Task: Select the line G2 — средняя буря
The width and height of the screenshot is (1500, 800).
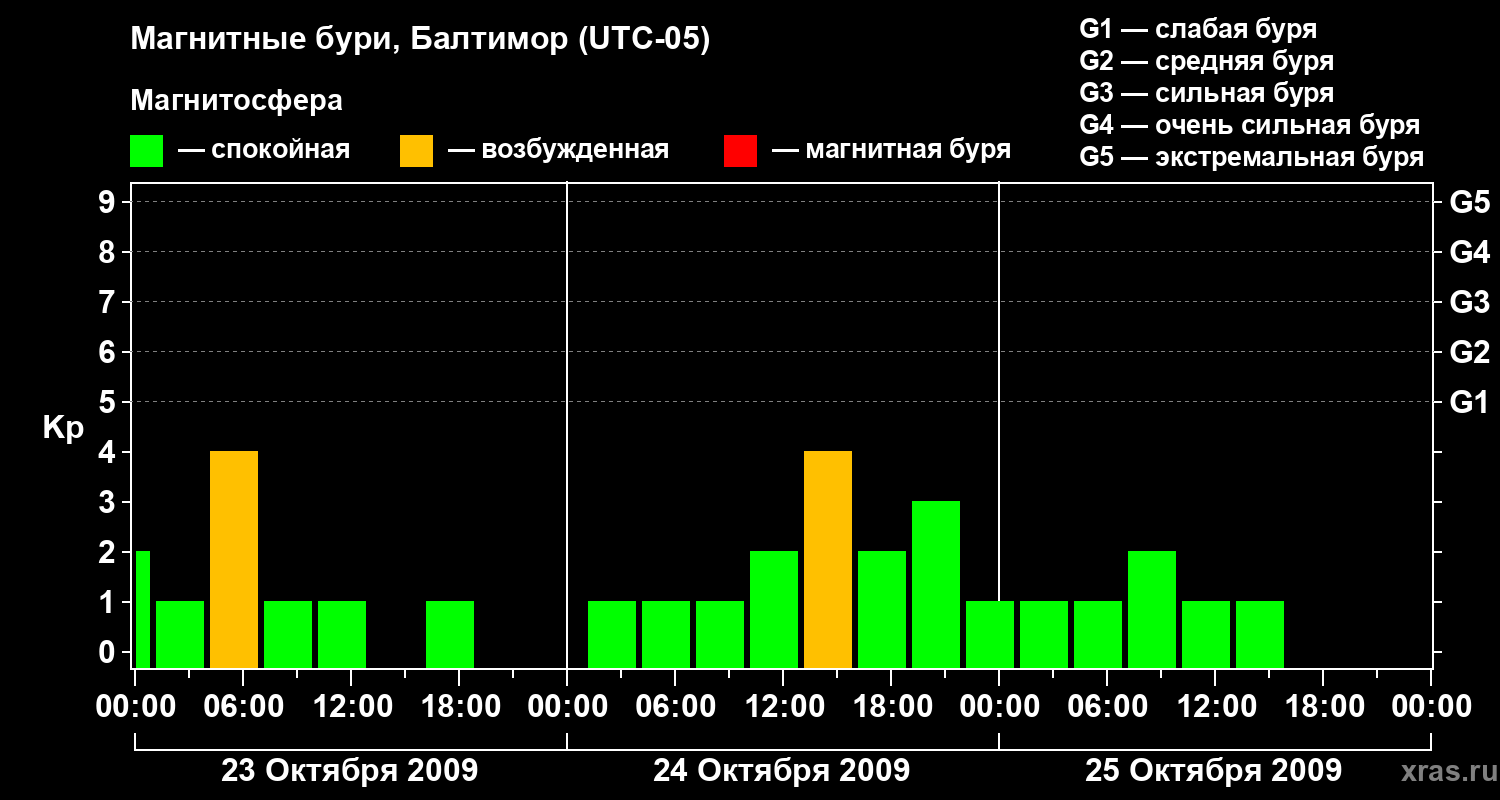Action: pos(1206,61)
